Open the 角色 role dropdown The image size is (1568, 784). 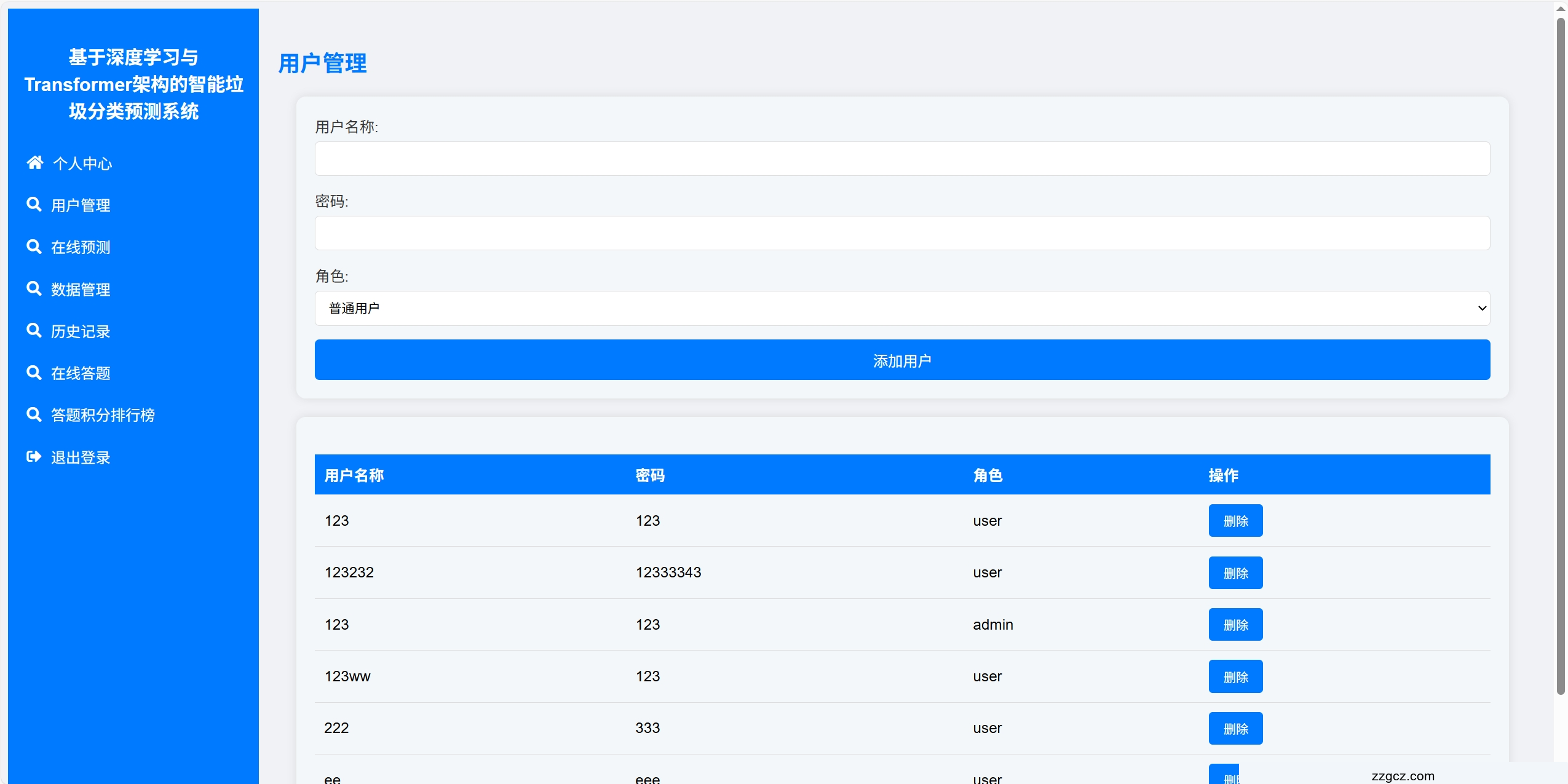pyautogui.click(x=901, y=309)
